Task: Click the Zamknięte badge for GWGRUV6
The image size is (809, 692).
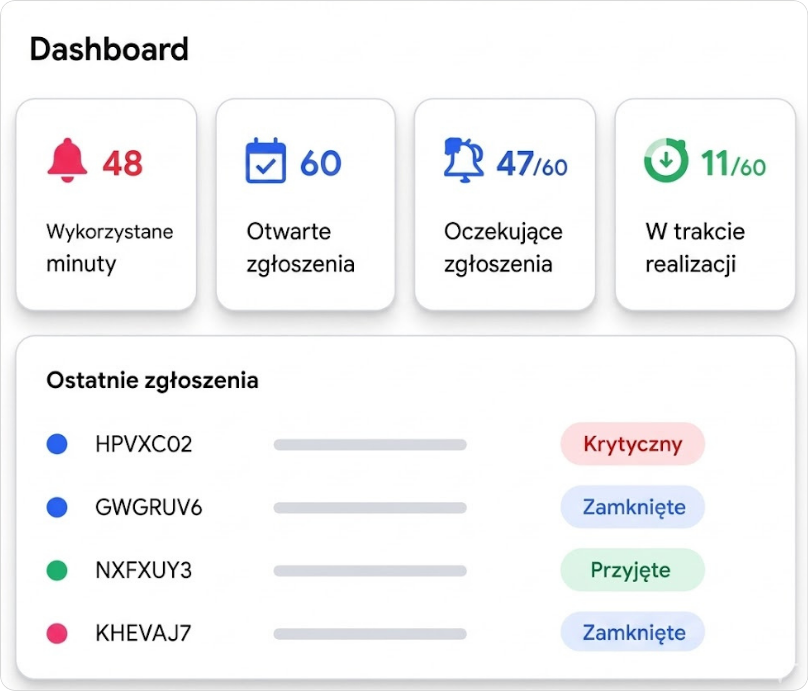Action: 633,507
